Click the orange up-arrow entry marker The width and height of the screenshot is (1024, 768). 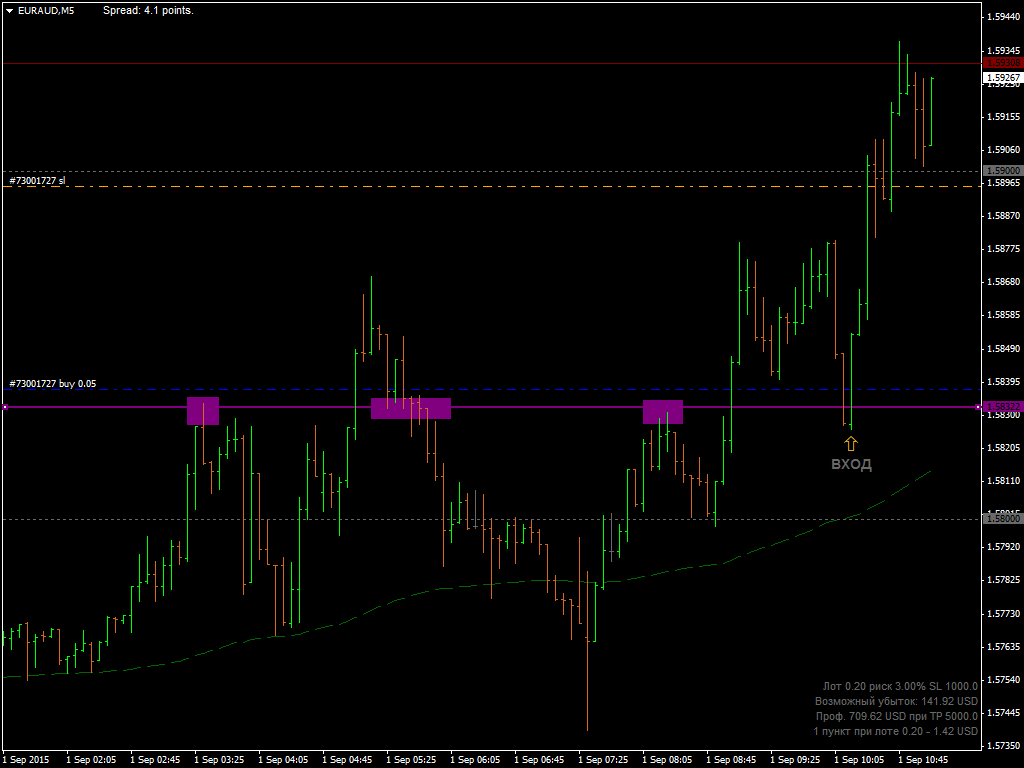tap(850, 444)
